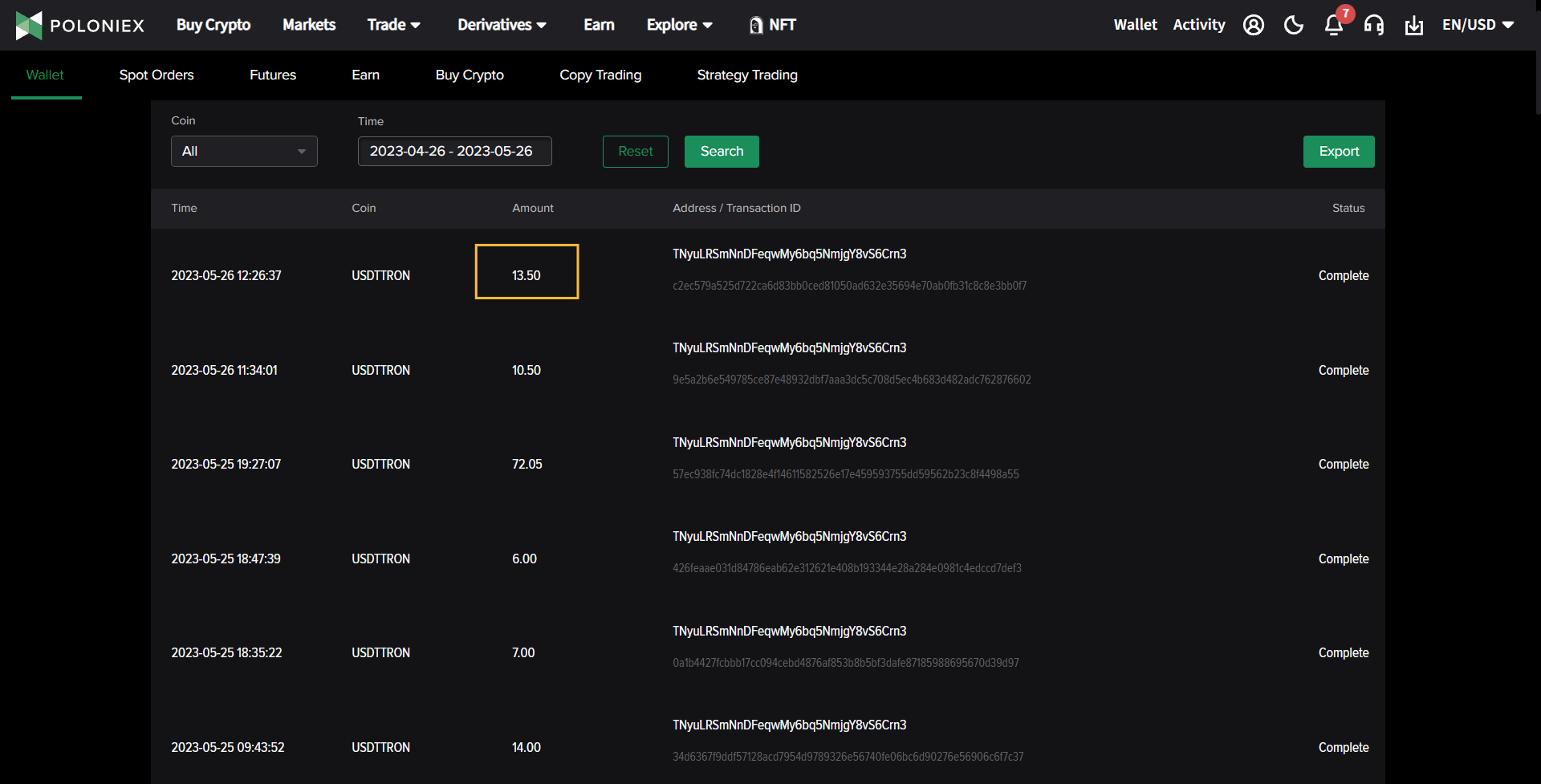Expand the Derivatives menu
The height and width of the screenshot is (784, 1541).
click(x=502, y=25)
